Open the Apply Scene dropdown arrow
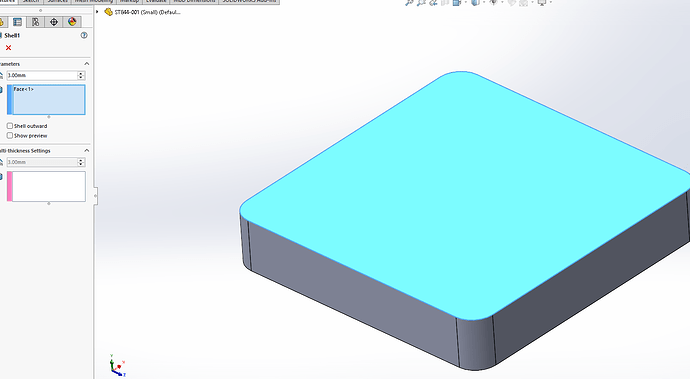The height and width of the screenshot is (379, 690). [532, 3]
